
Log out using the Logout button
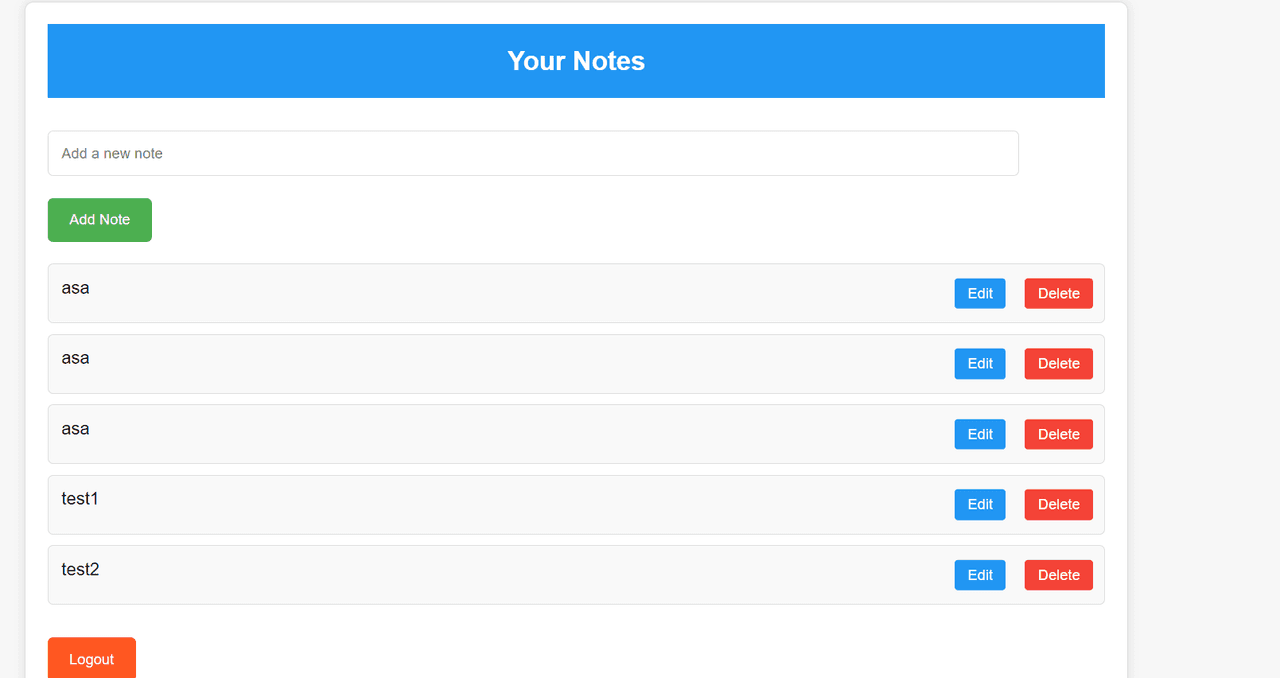click(92, 659)
